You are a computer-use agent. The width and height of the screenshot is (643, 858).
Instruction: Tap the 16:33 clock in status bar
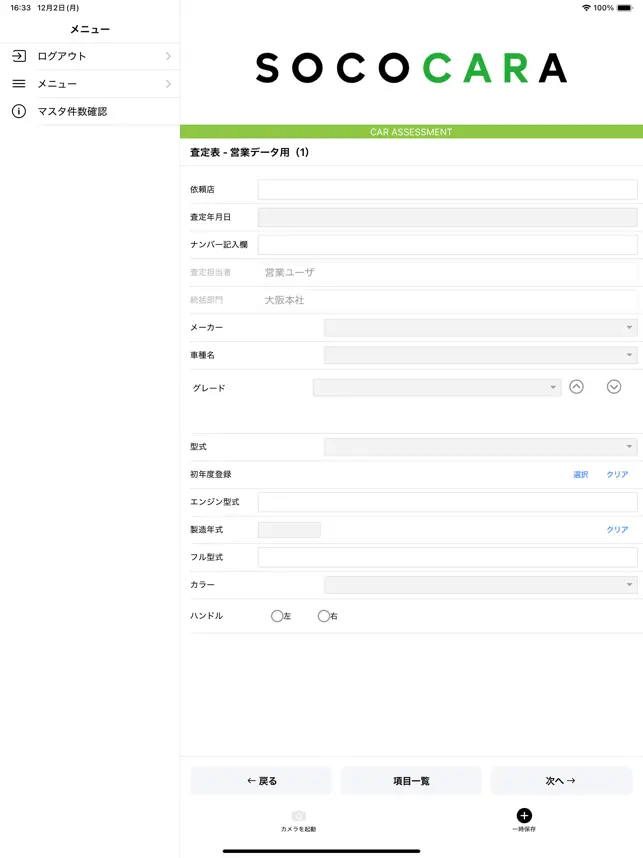[20, 8]
